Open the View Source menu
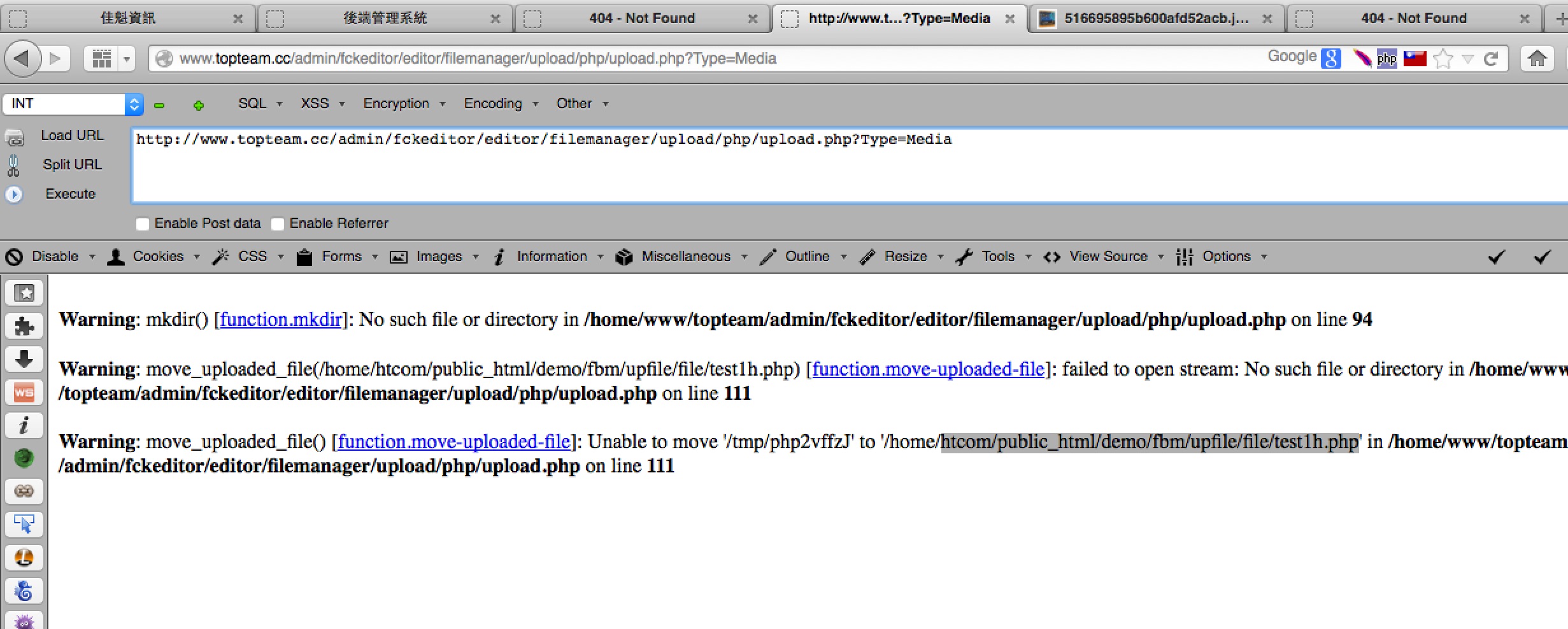 1104,257
